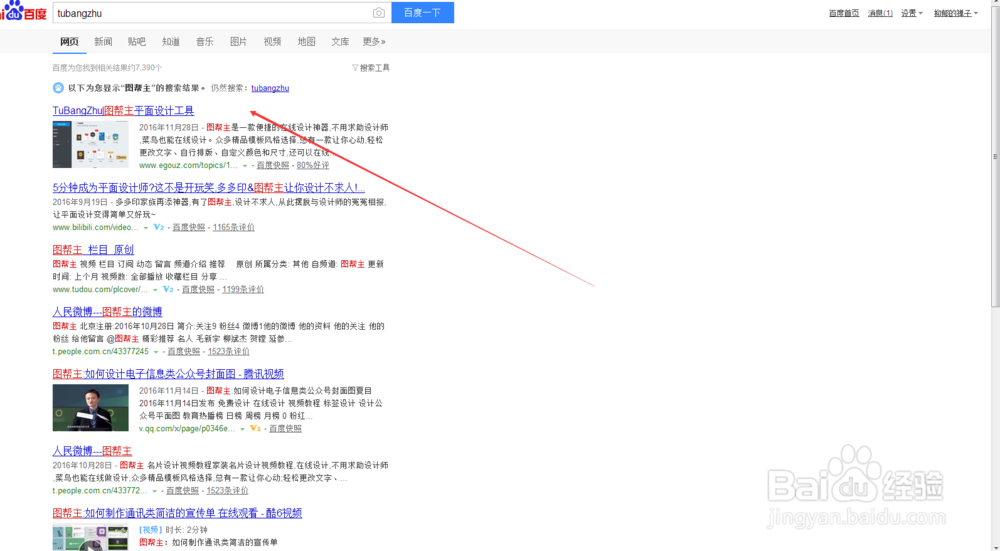Screen dimensions: 1000x551
Task: Open 百度快照 for v.qq.com result
Action: click(285, 429)
